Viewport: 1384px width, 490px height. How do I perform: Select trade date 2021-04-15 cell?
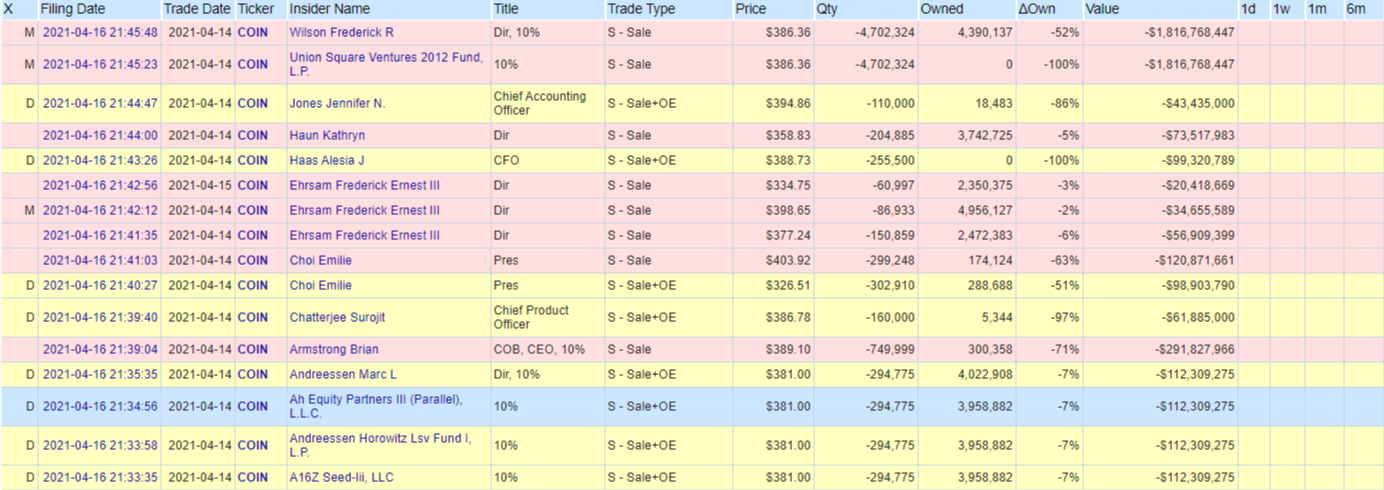[x=198, y=185]
